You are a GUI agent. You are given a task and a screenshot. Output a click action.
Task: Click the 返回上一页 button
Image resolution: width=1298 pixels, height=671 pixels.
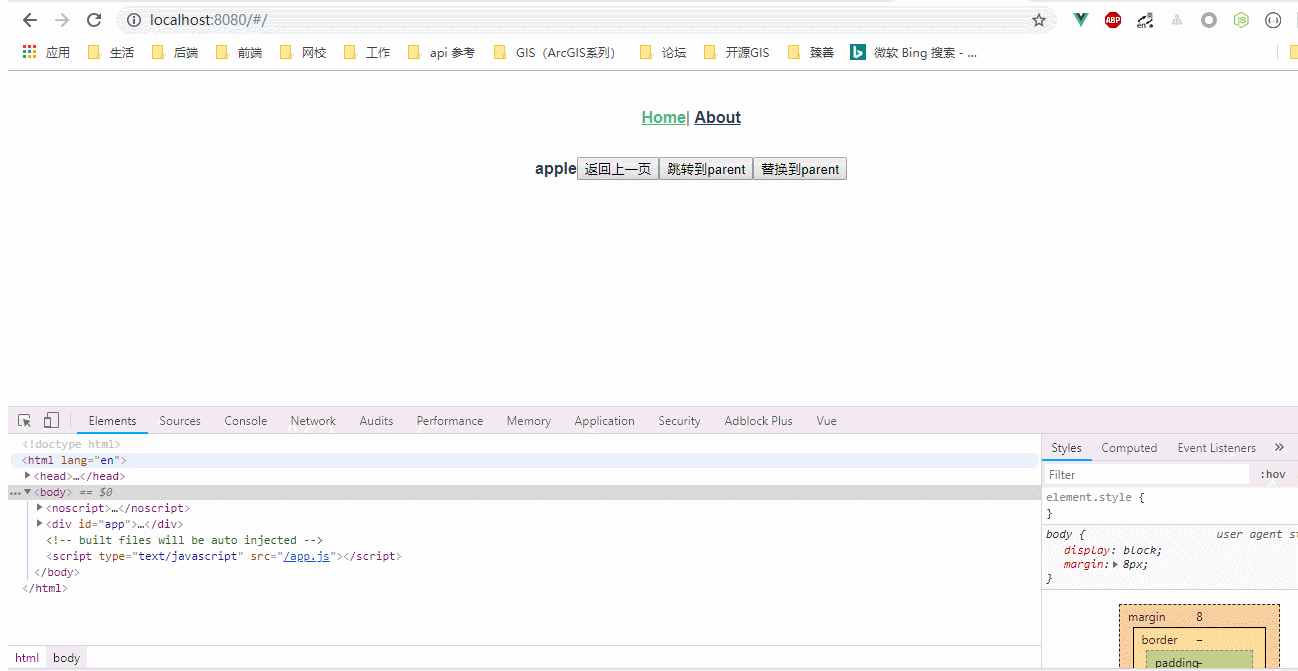coord(618,169)
